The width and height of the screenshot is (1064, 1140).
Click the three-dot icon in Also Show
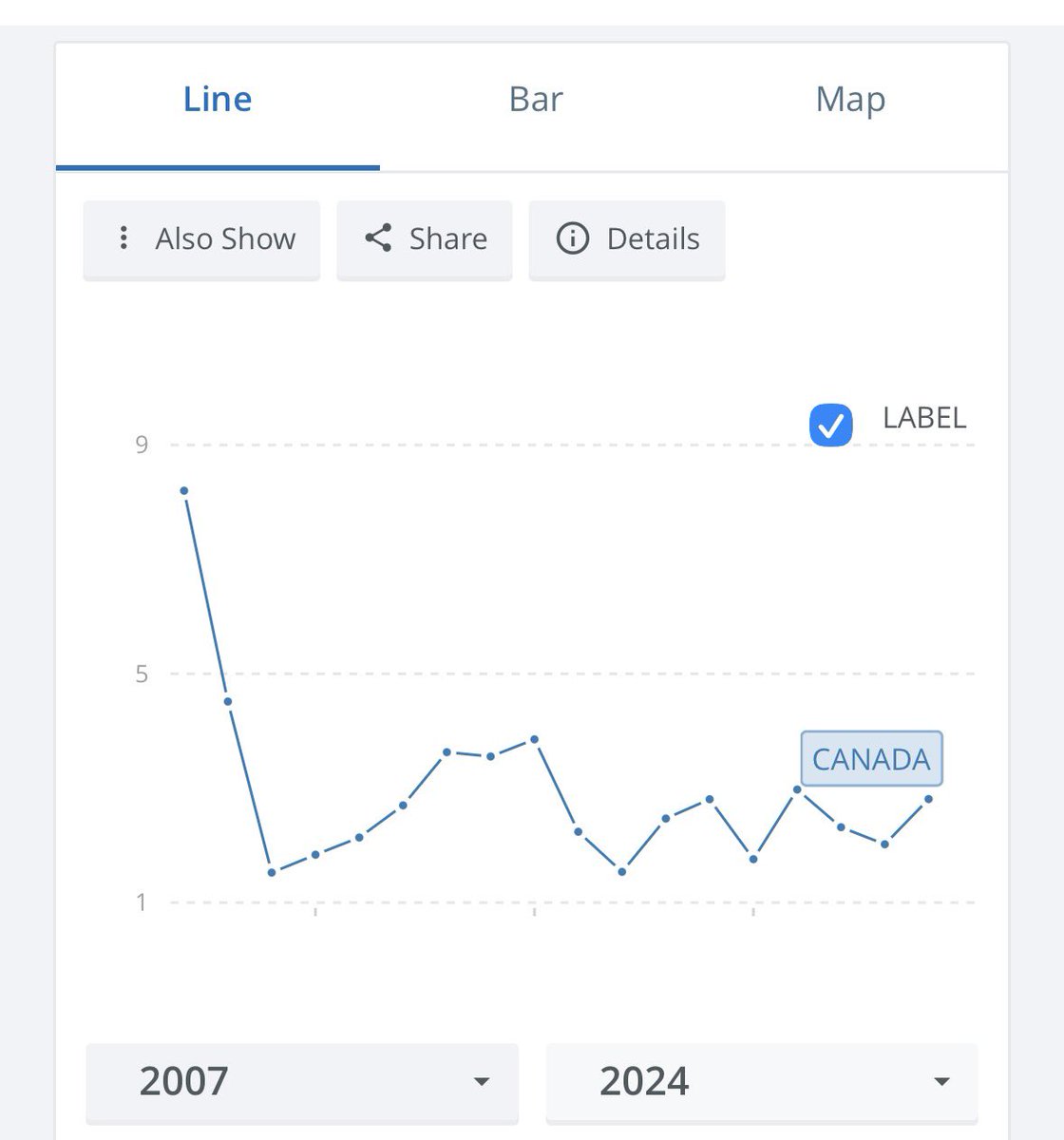point(123,238)
